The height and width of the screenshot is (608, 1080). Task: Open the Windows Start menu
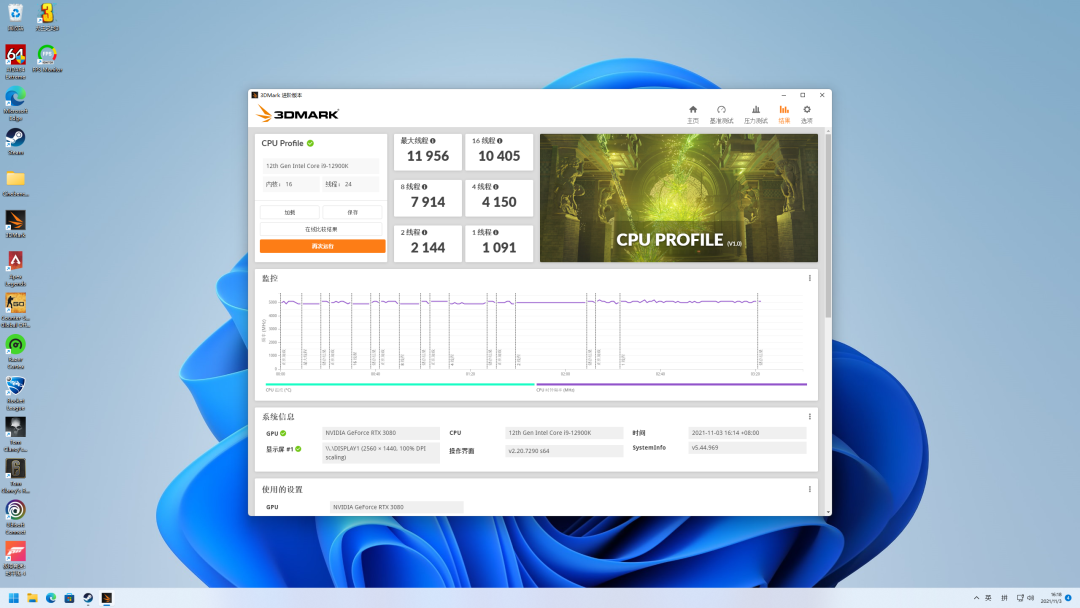coord(13,598)
